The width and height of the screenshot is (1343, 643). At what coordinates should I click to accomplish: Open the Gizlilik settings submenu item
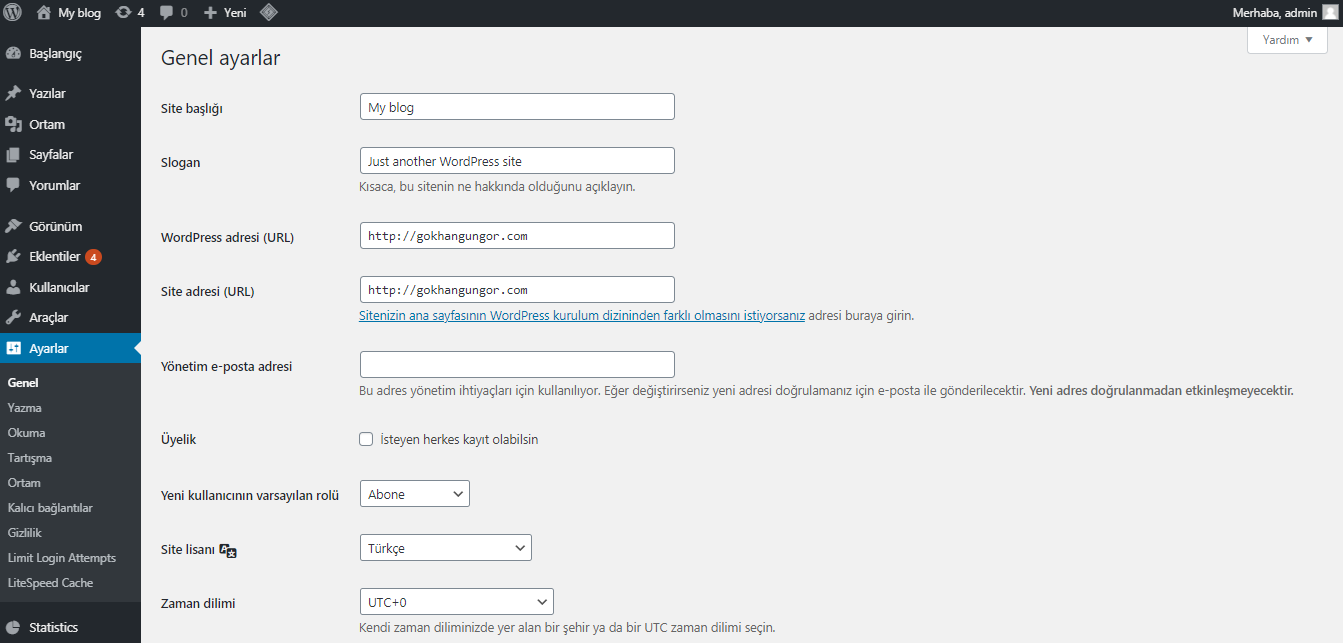(24, 533)
